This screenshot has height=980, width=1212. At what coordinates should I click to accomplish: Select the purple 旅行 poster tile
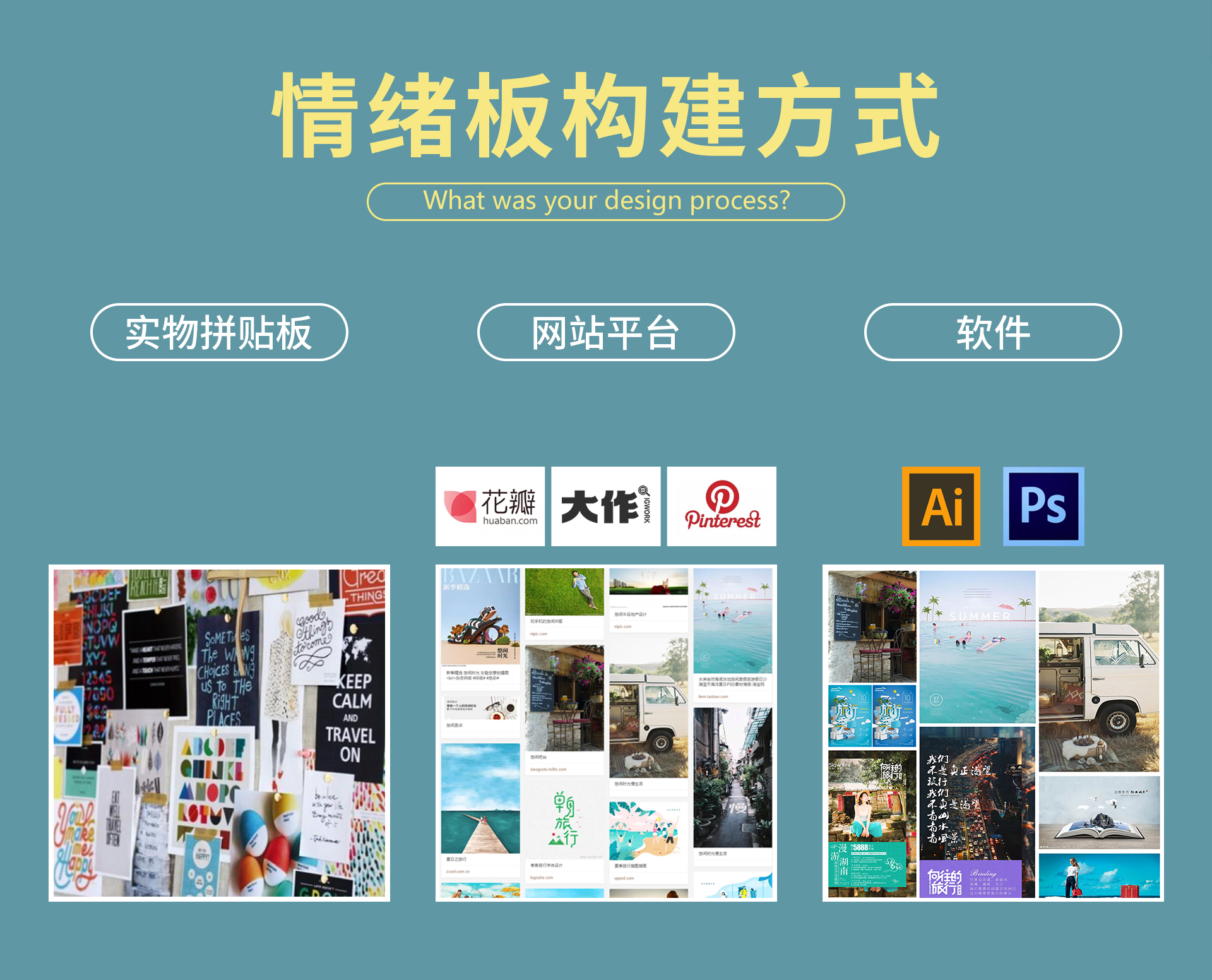point(970,879)
